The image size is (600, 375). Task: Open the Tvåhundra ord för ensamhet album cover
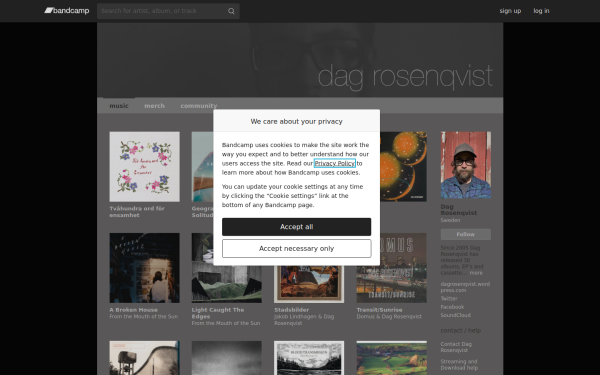(144, 167)
